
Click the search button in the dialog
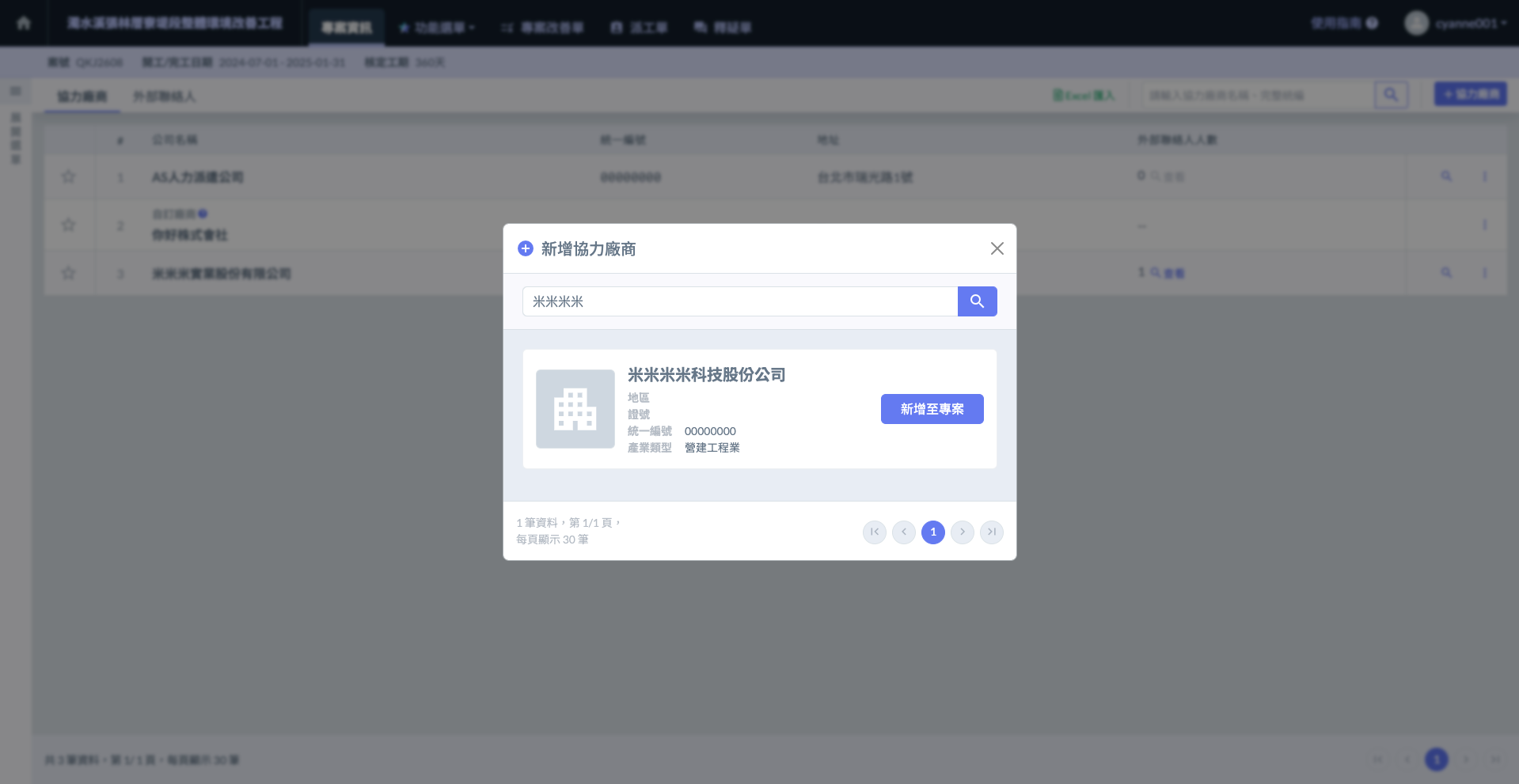(x=977, y=301)
